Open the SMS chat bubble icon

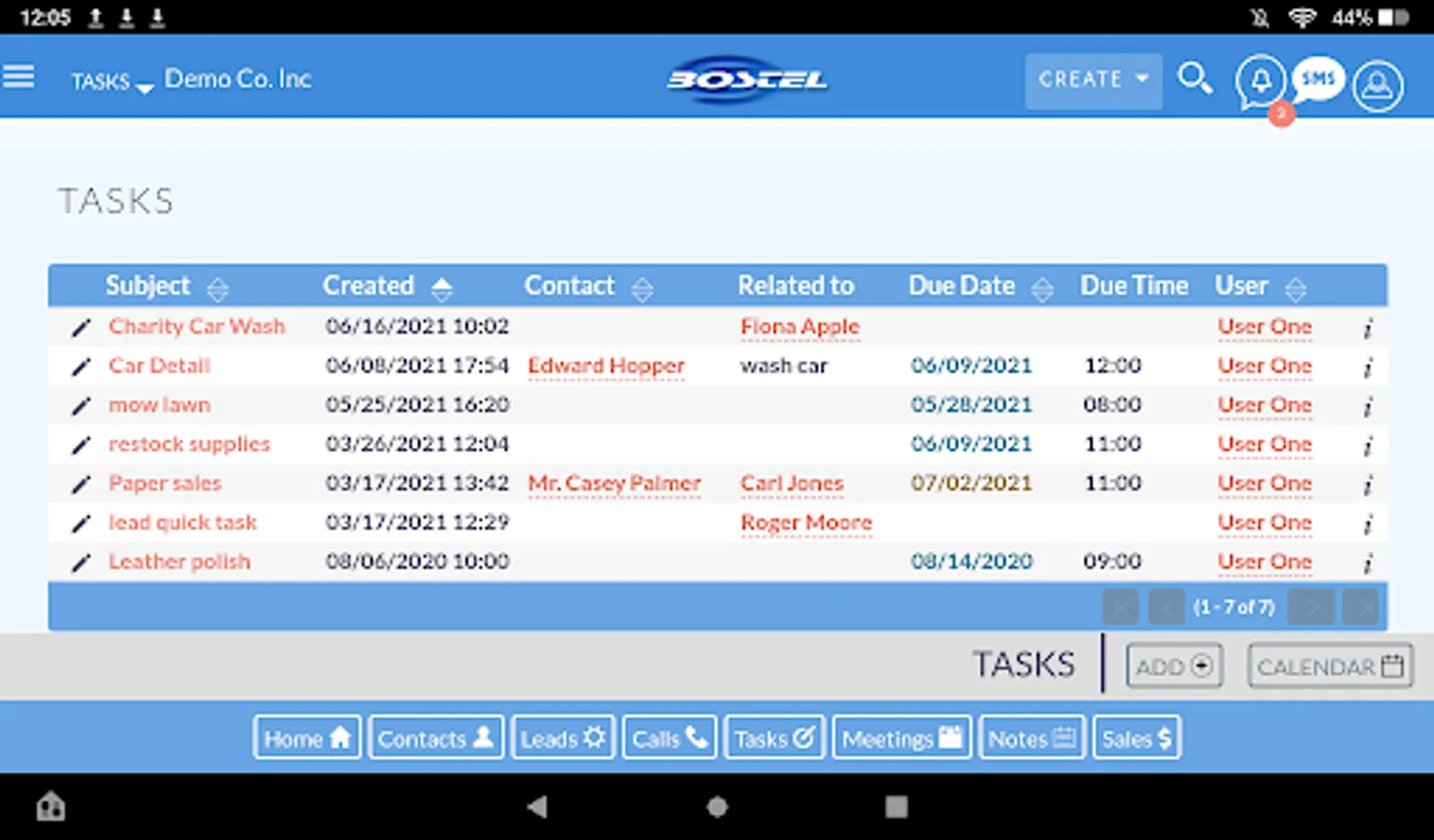pyautogui.click(x=1318, y=79)
